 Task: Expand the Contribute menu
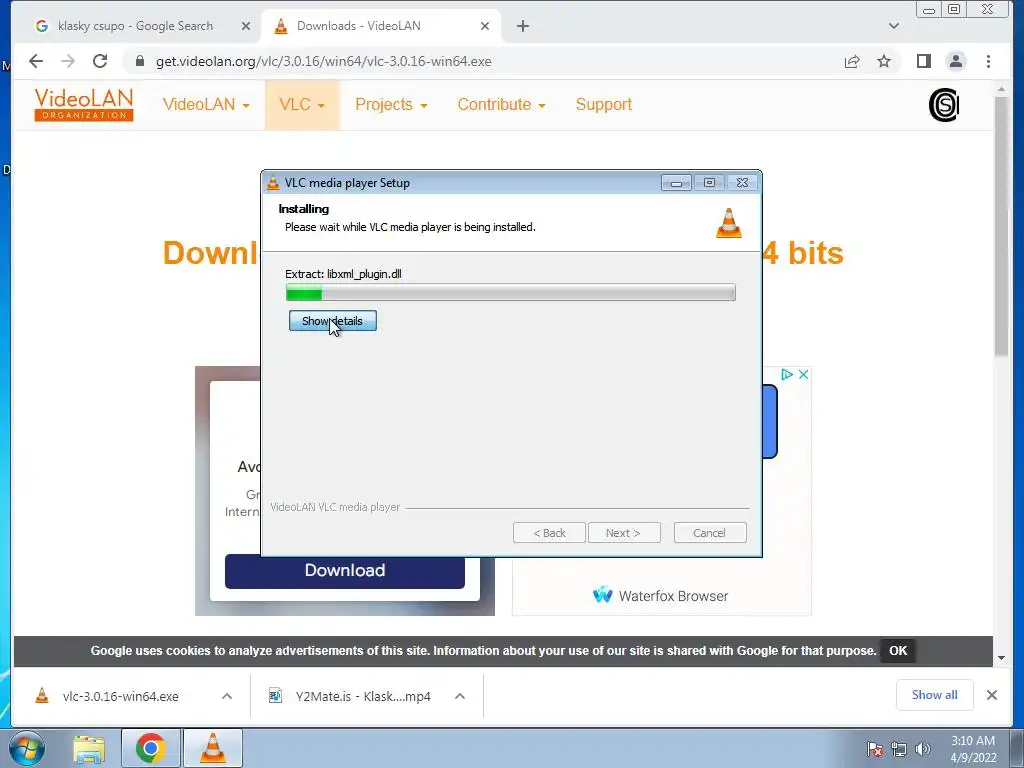[x=501, y=104]
